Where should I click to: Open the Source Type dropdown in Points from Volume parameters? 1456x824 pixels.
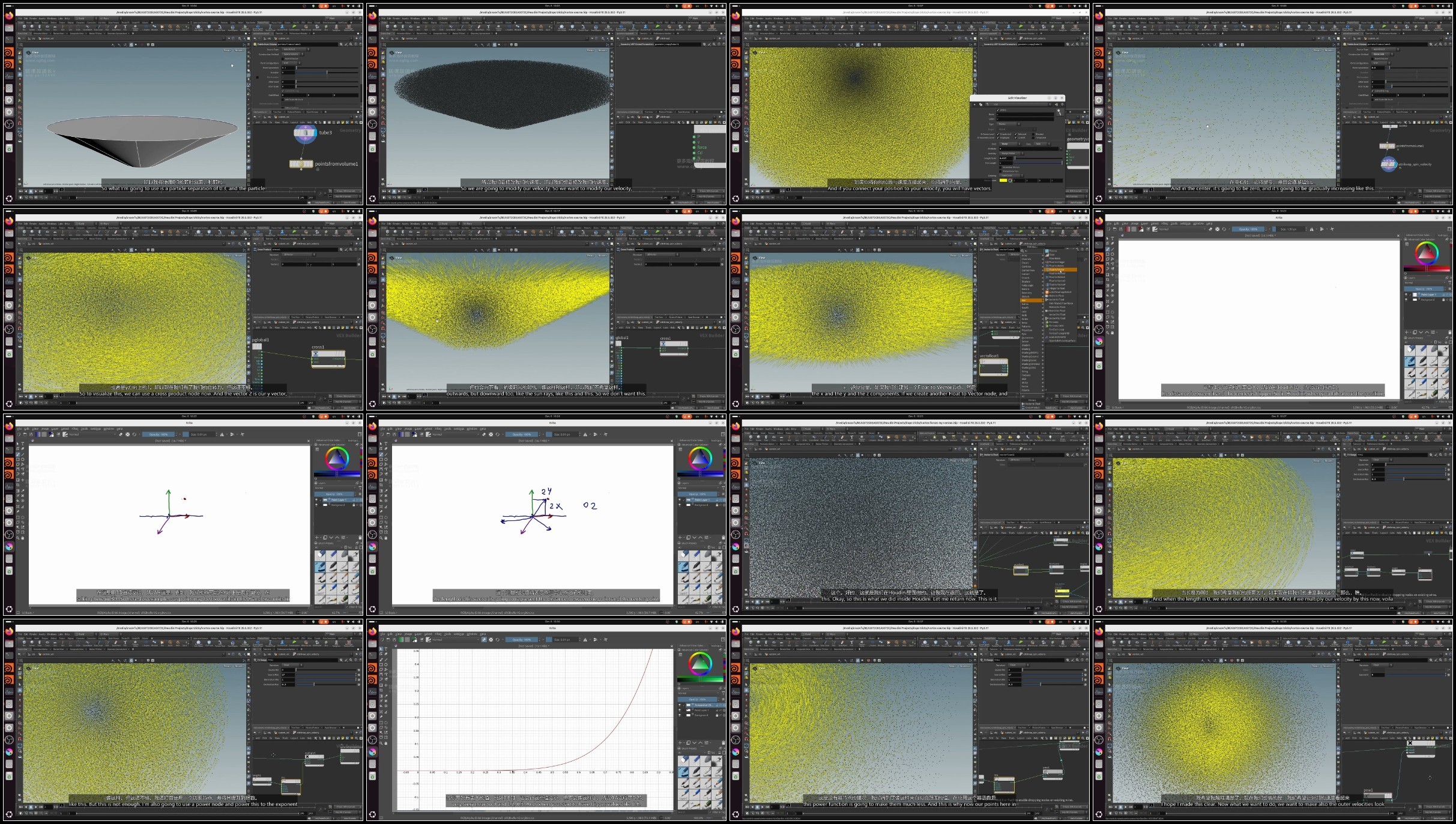pyautogui.click(x=295, y=49)
